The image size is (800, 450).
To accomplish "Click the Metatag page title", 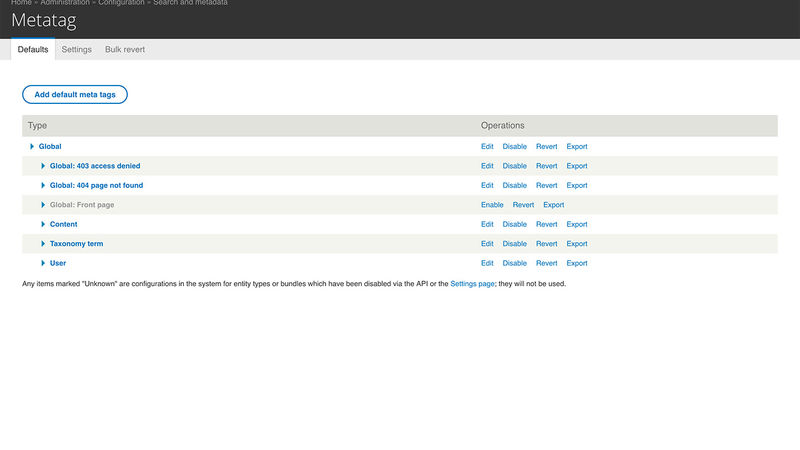I will tap(44, 20).
